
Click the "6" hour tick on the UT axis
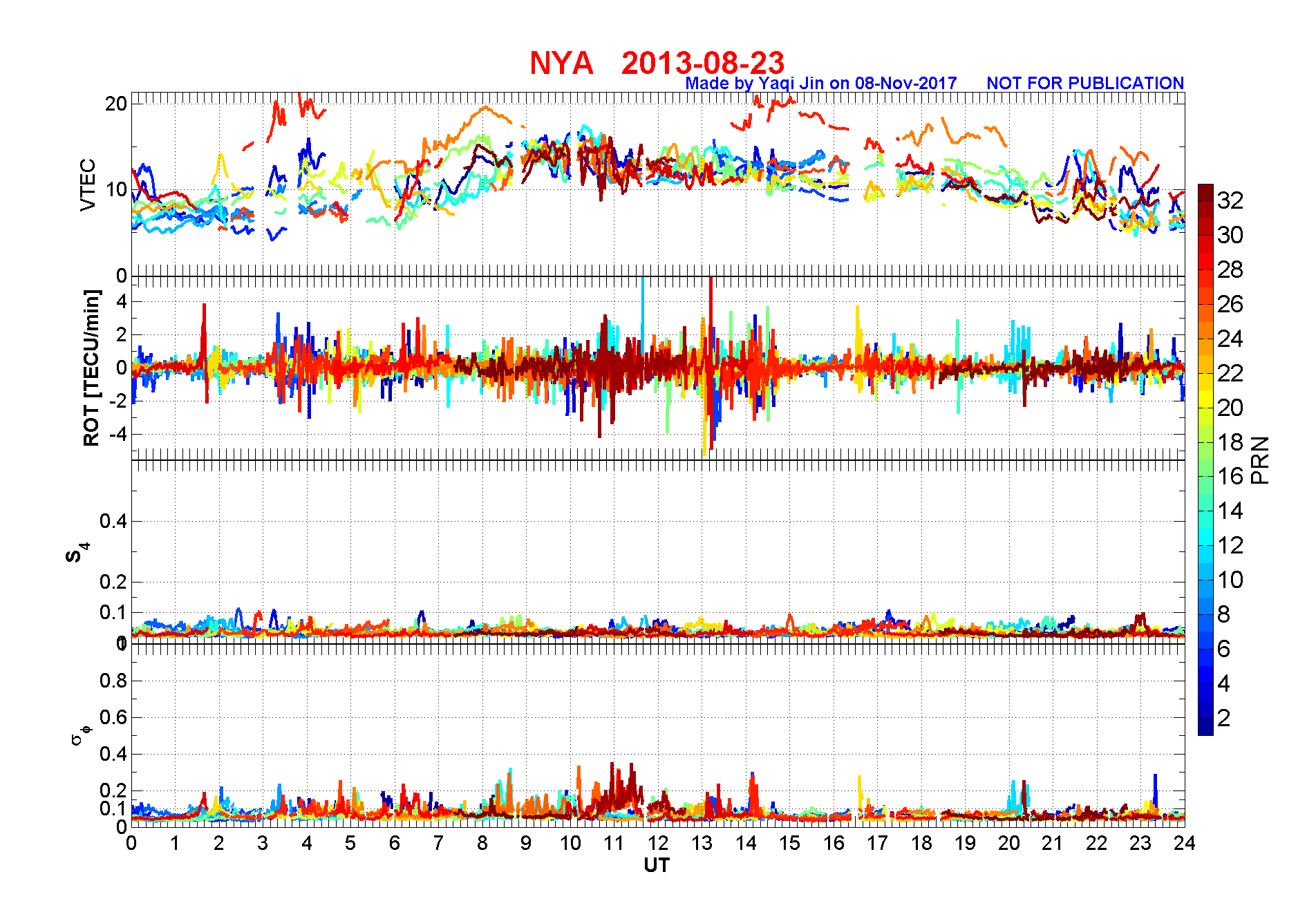pyautogui.click(x=395, y=843)
